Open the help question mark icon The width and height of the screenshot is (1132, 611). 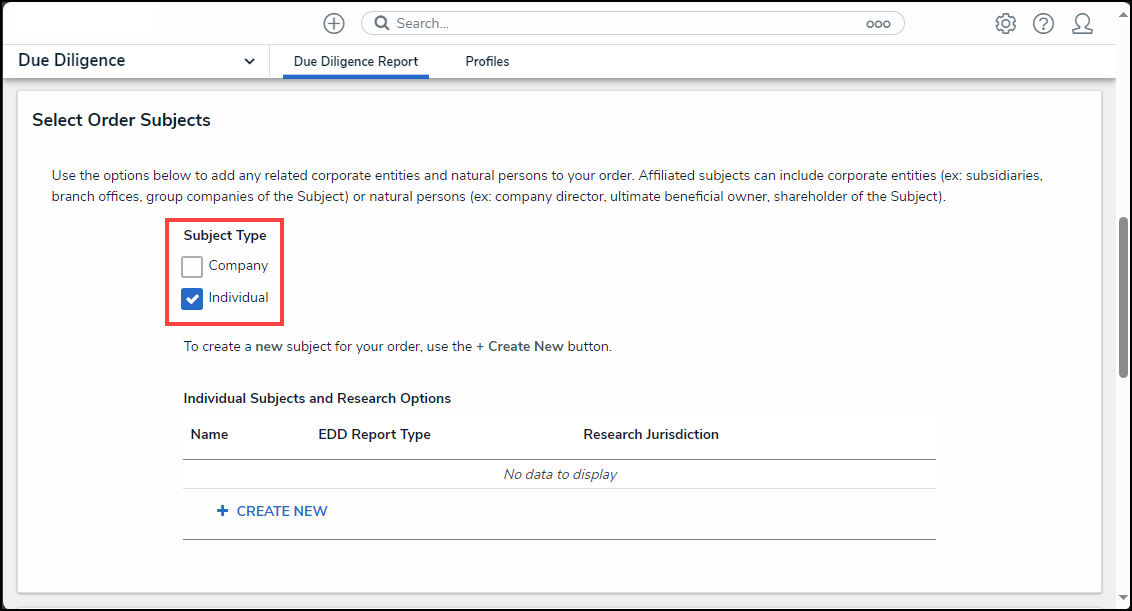pos(1043,24)
